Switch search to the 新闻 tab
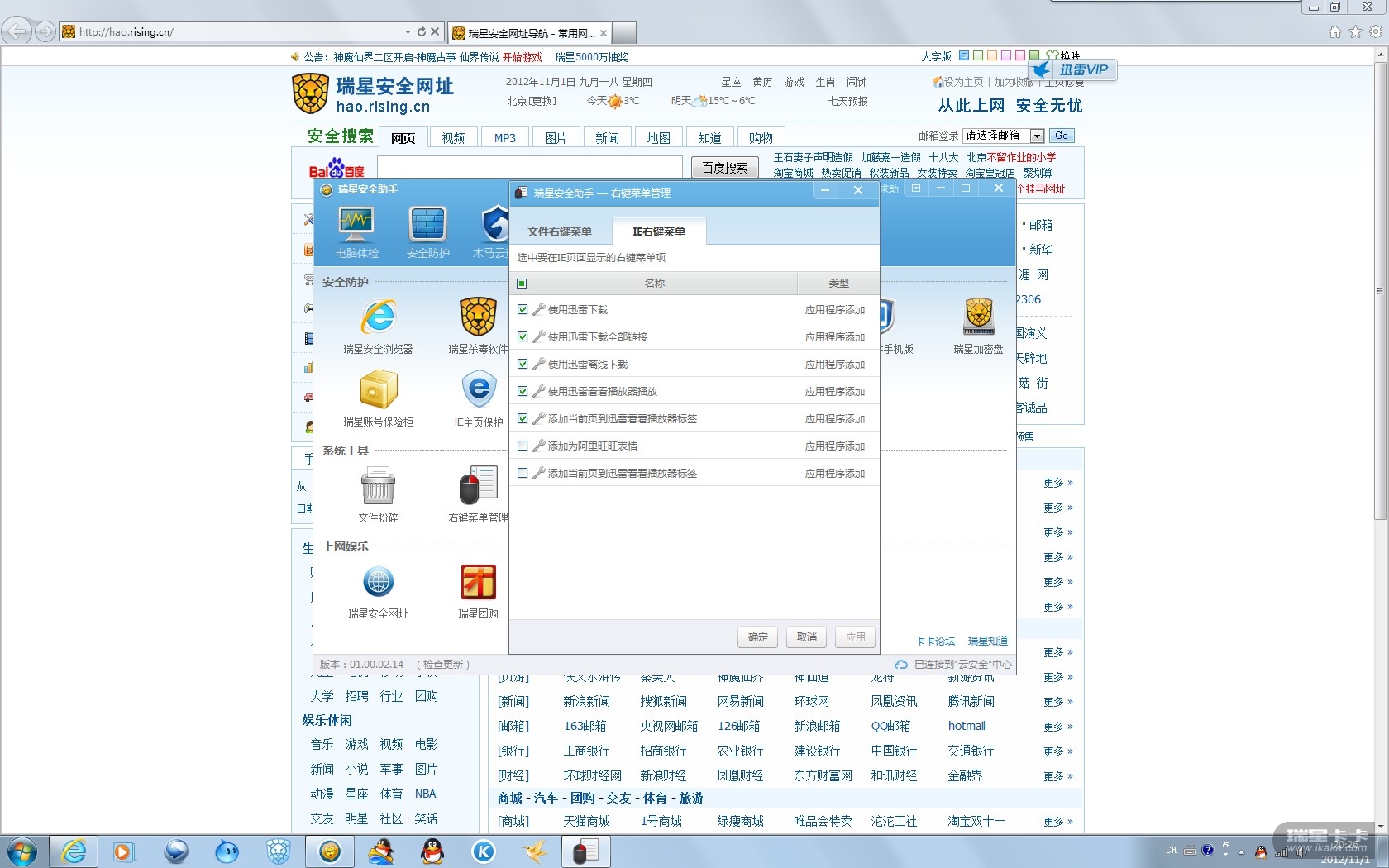Image resolution: width=1389 pixels, height=868 pixels. 607,138
